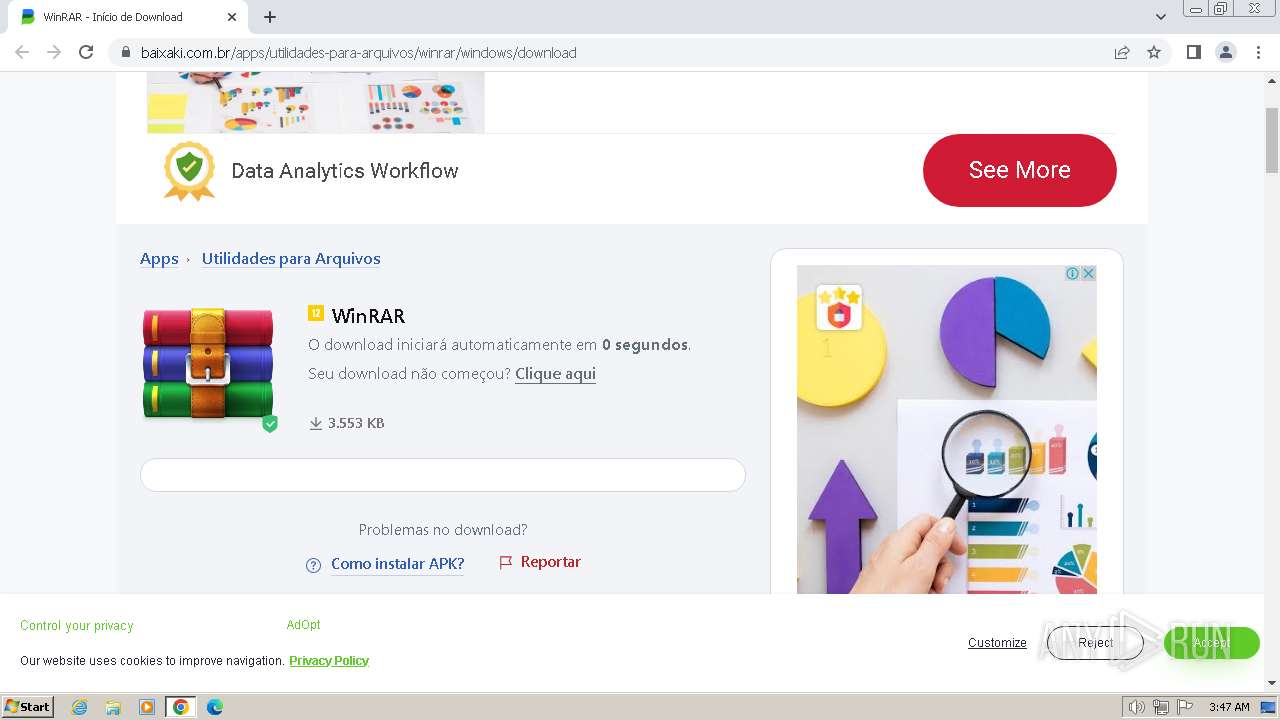Screen dimensions: 1280x720
Task: Click the empty download progress bar
Action: (443, 475)
